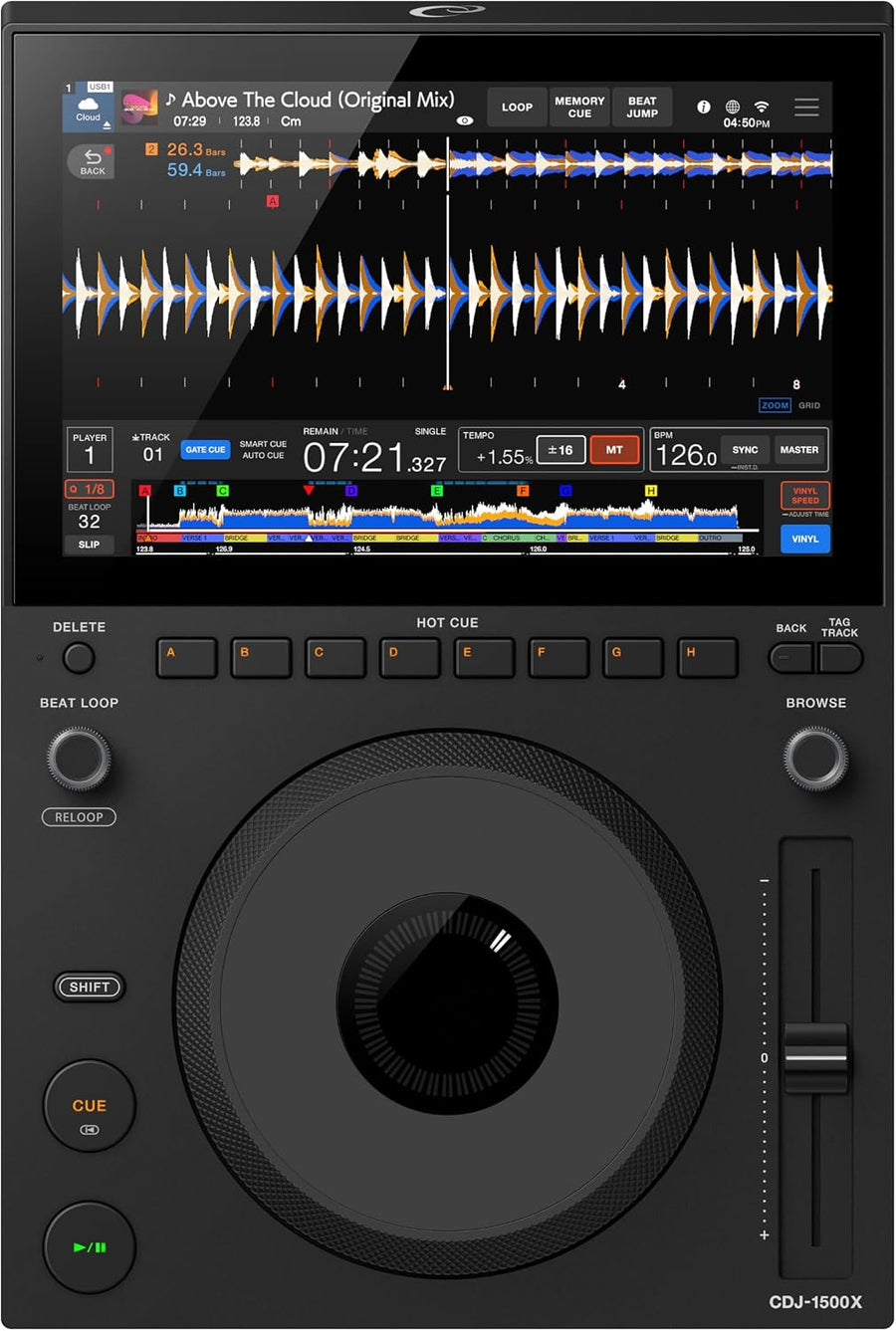This screenshot has height=1331, width=896.
Task: Tap the Cm key indicator
Action: [291, 121]
